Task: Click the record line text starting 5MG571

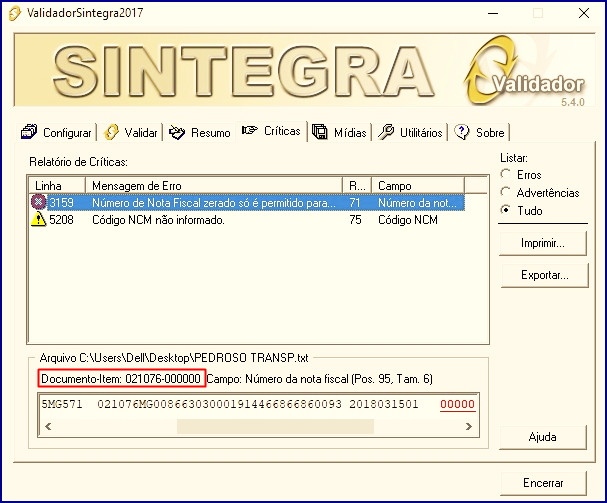Action: click(x=230, y=404)
